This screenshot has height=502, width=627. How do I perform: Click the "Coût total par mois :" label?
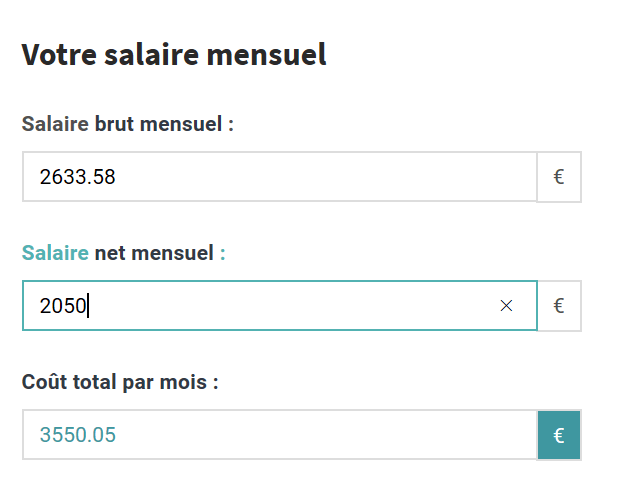(x=120, y=382)
